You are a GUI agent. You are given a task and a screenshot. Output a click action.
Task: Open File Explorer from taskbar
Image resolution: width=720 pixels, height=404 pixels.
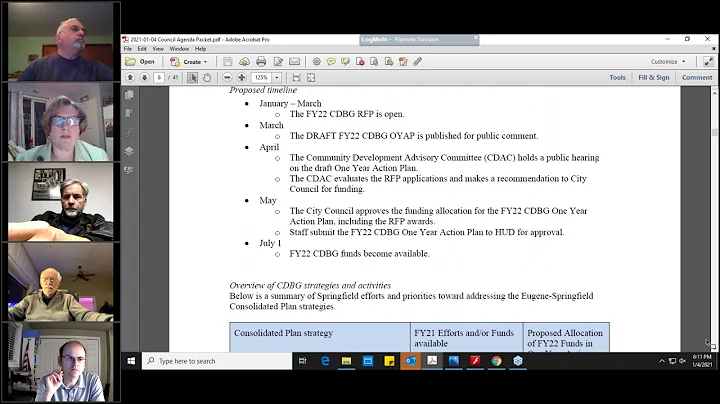(346, 361)
